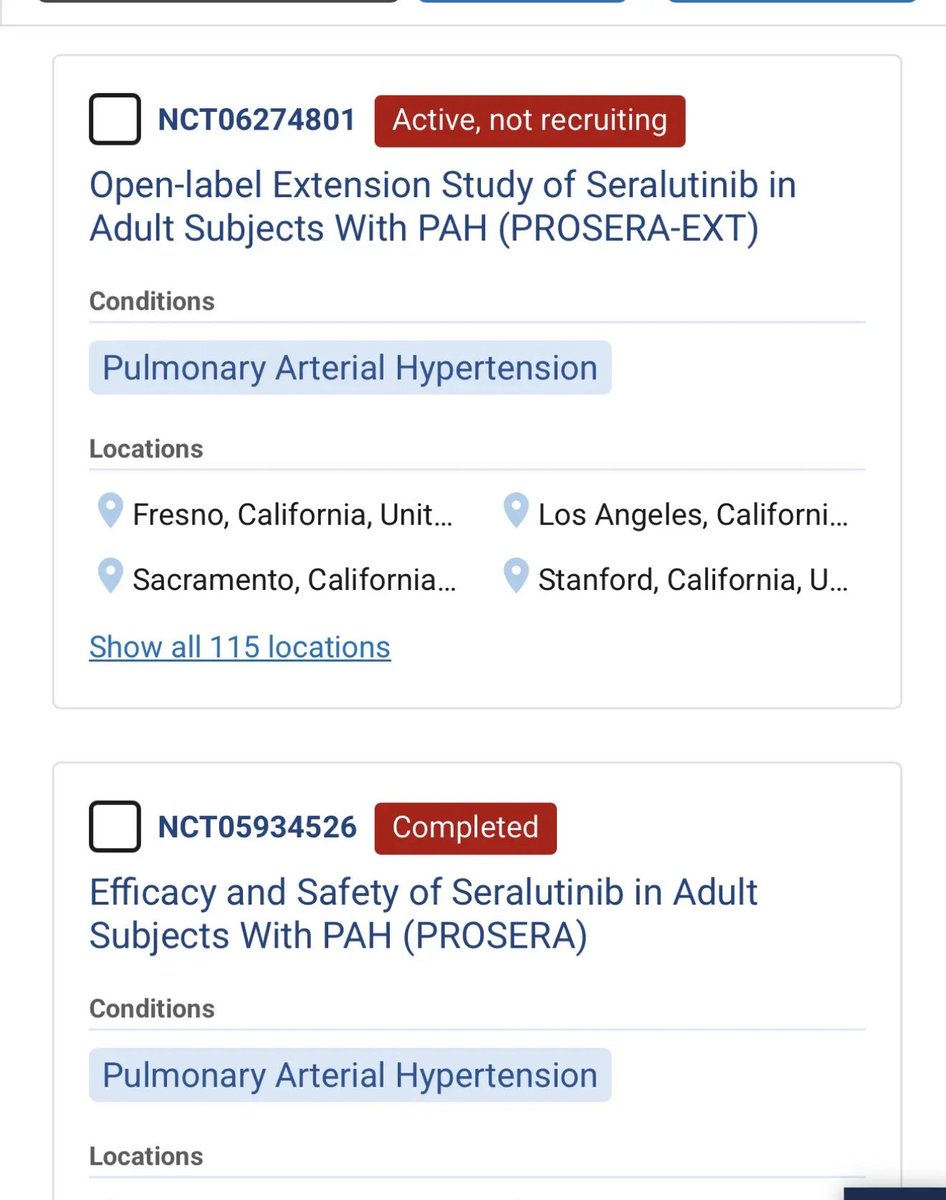Open the NCT05934526 study ID link

[257, 827]
